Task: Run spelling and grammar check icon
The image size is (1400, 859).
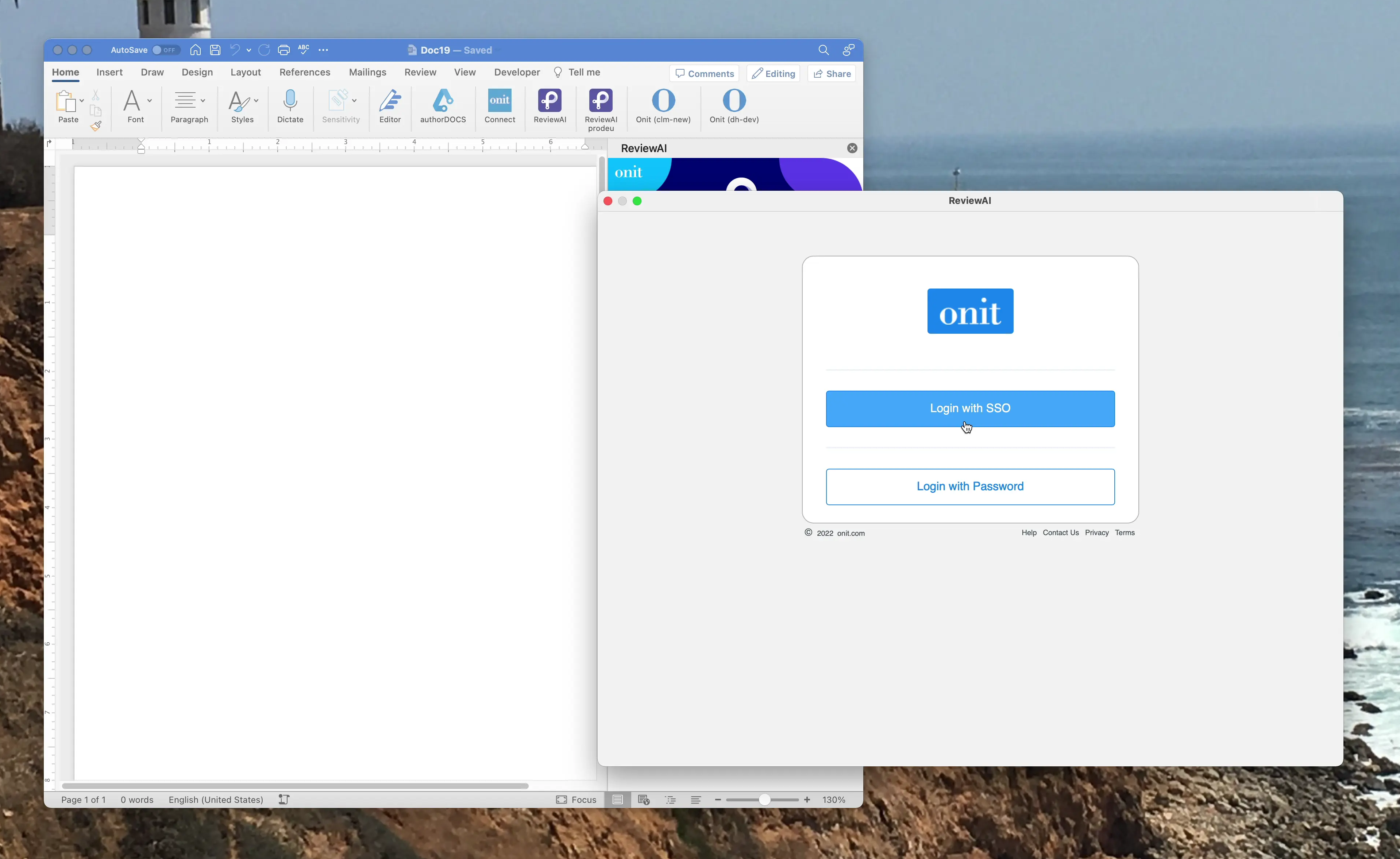Action: (x=304, y=50)
